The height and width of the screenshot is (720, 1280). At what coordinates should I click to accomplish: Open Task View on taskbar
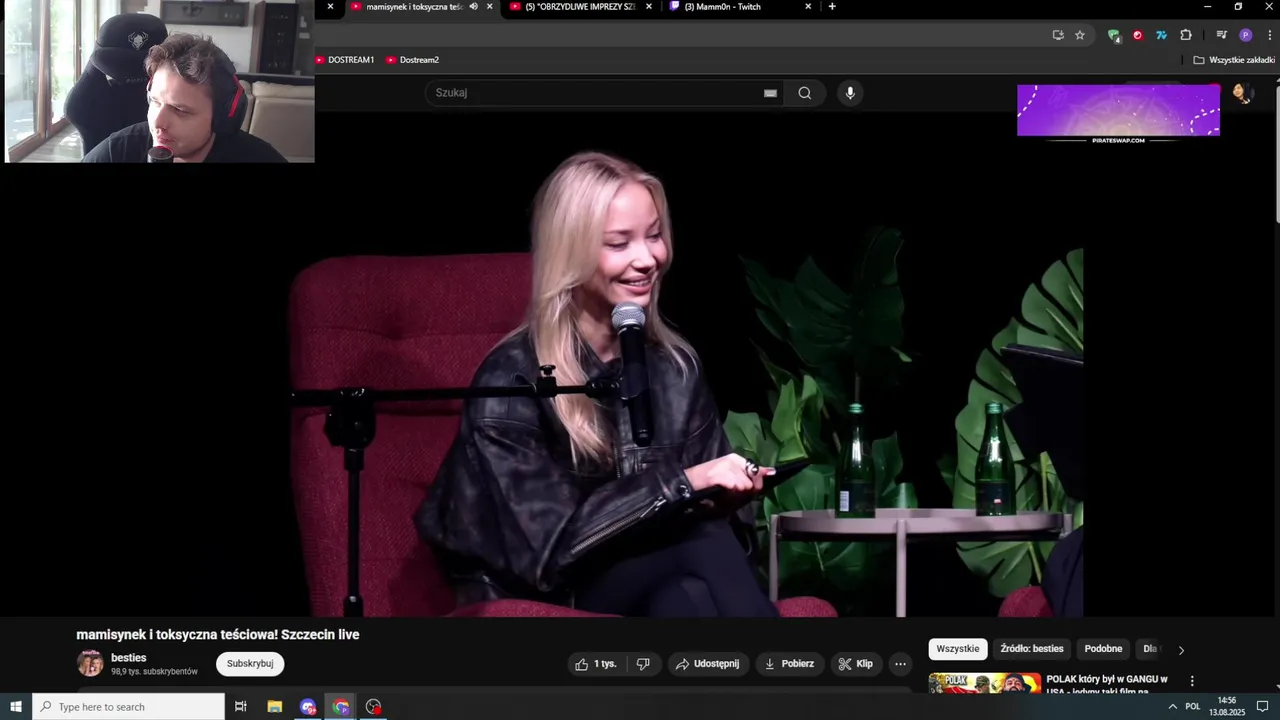pos(241,707)
